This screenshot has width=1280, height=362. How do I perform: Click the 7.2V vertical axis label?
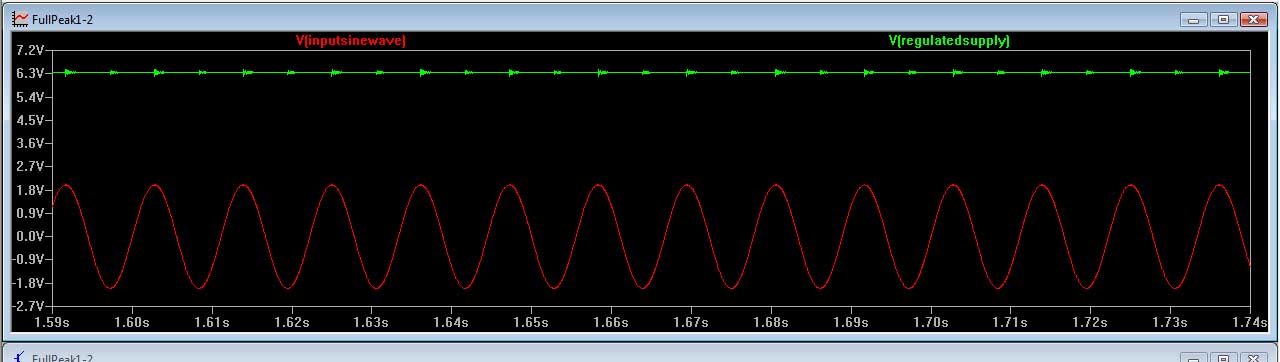point(29,51)
